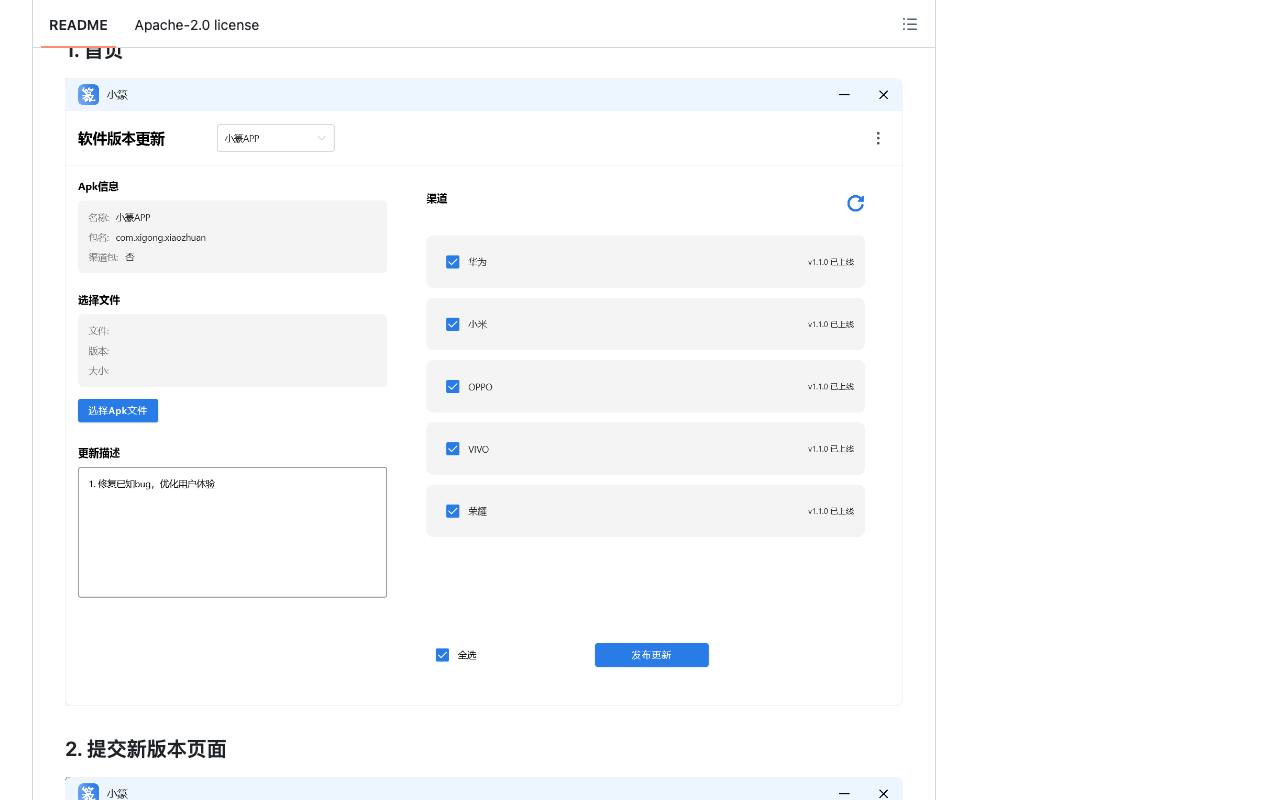This screenshot has width=1280, height=800.
Task: Click the com.xigong.xiaozhuan package name
Action: tap(160, 237)
